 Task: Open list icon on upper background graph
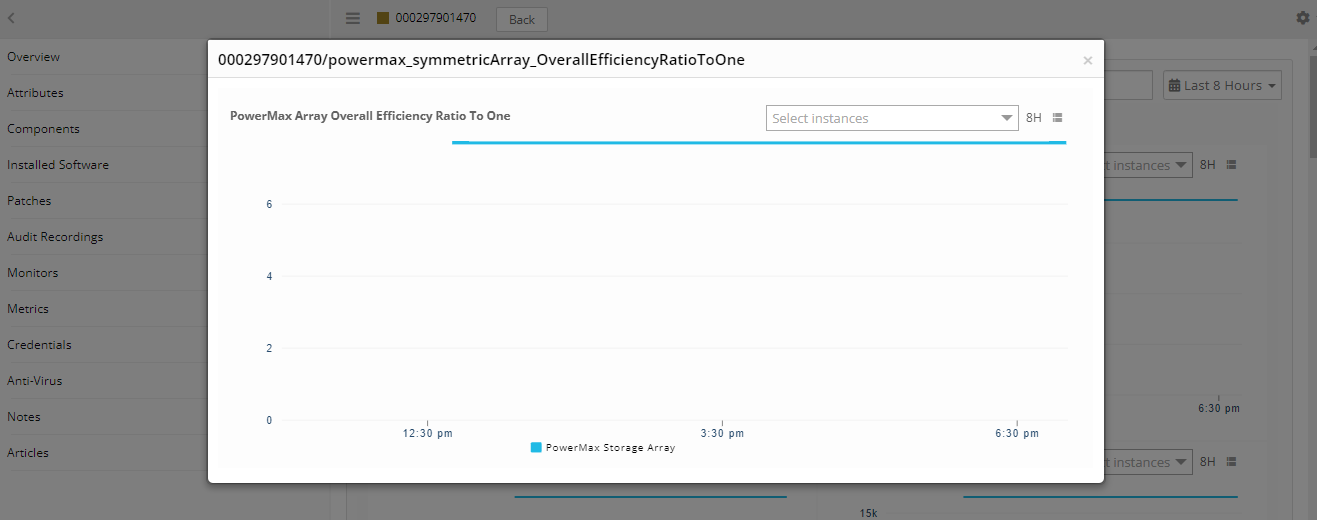[x=1232, y=165]
